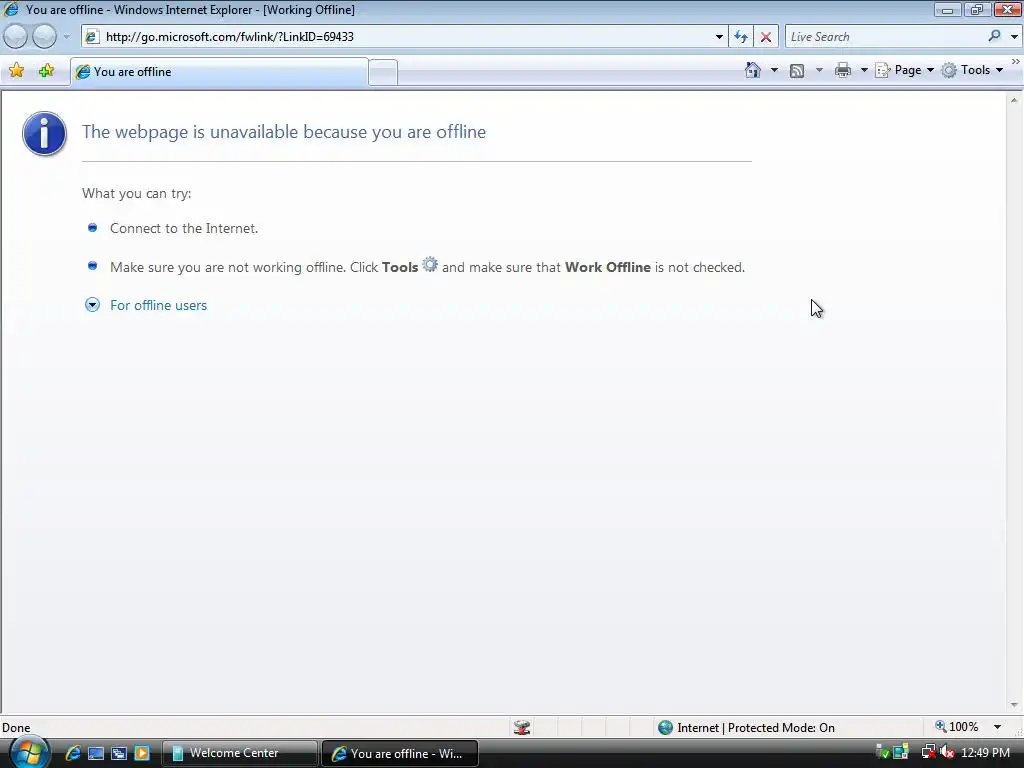Click the Forward navigation button

tap(44, 37)
